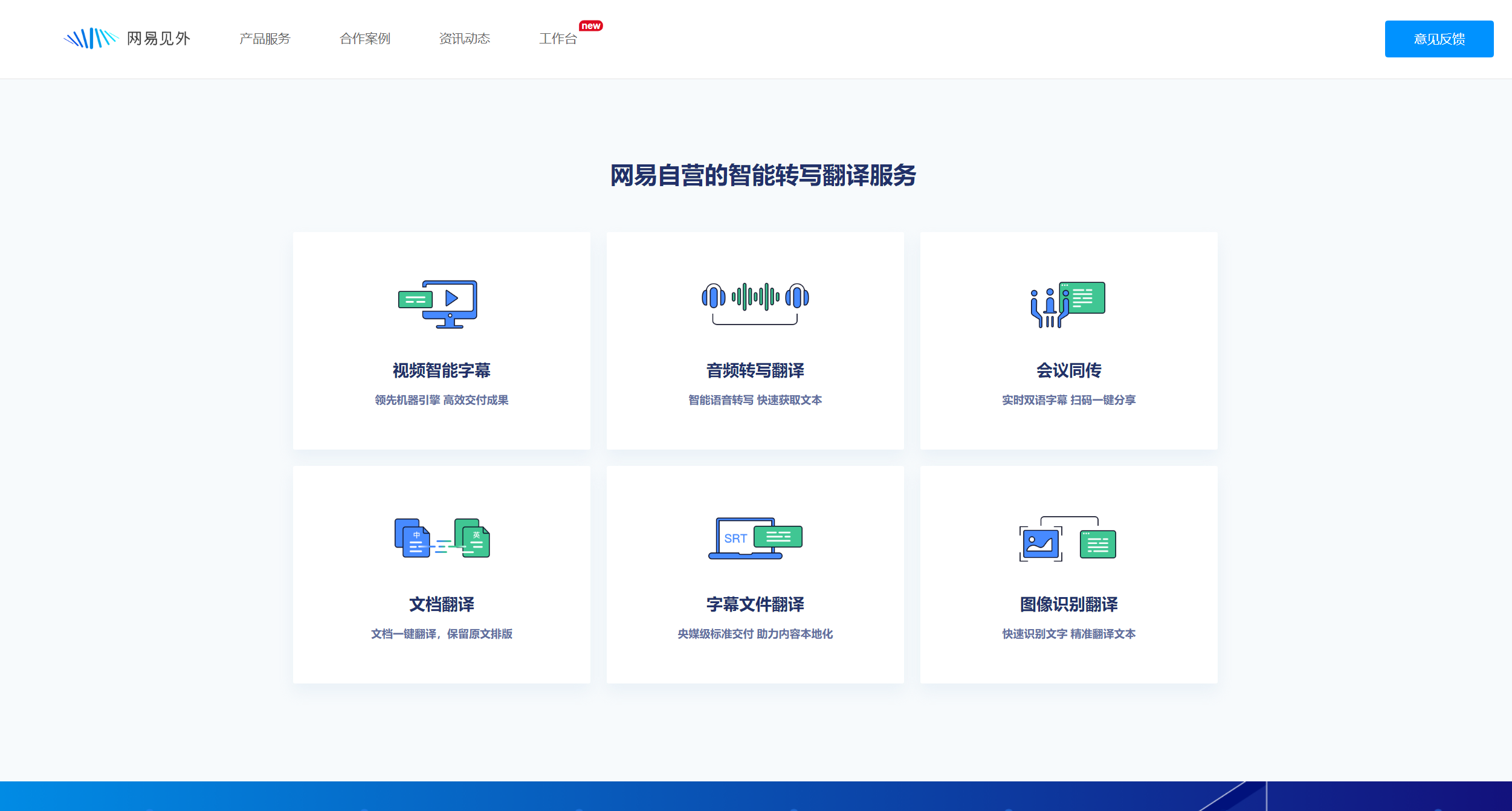The width and height of the screenshot is (1512, 811).
Task: Click the red new badge on 工作台
Action: 591,25
